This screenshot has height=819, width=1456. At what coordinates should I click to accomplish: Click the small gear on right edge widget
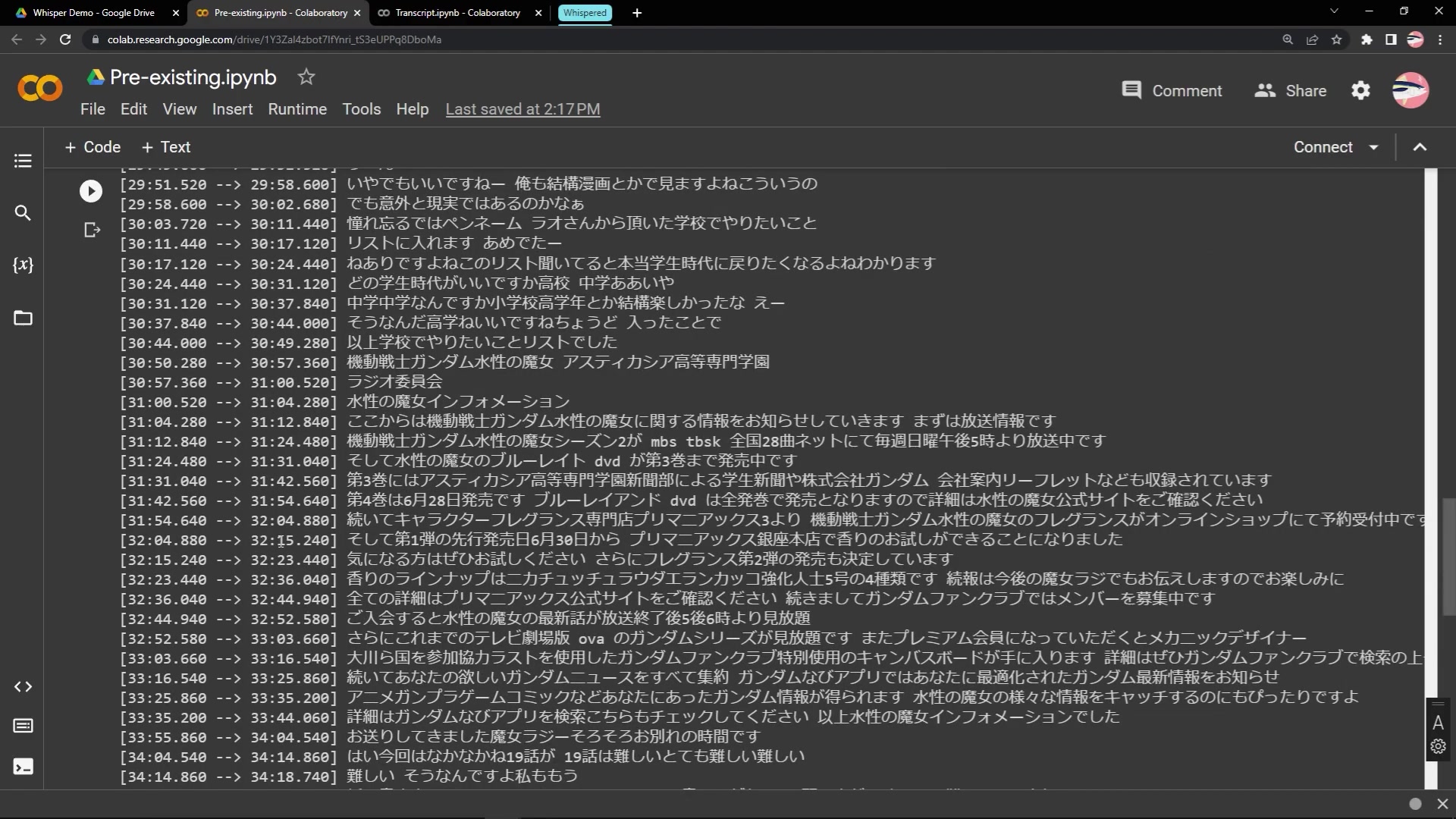click(x=1438, y=746)
